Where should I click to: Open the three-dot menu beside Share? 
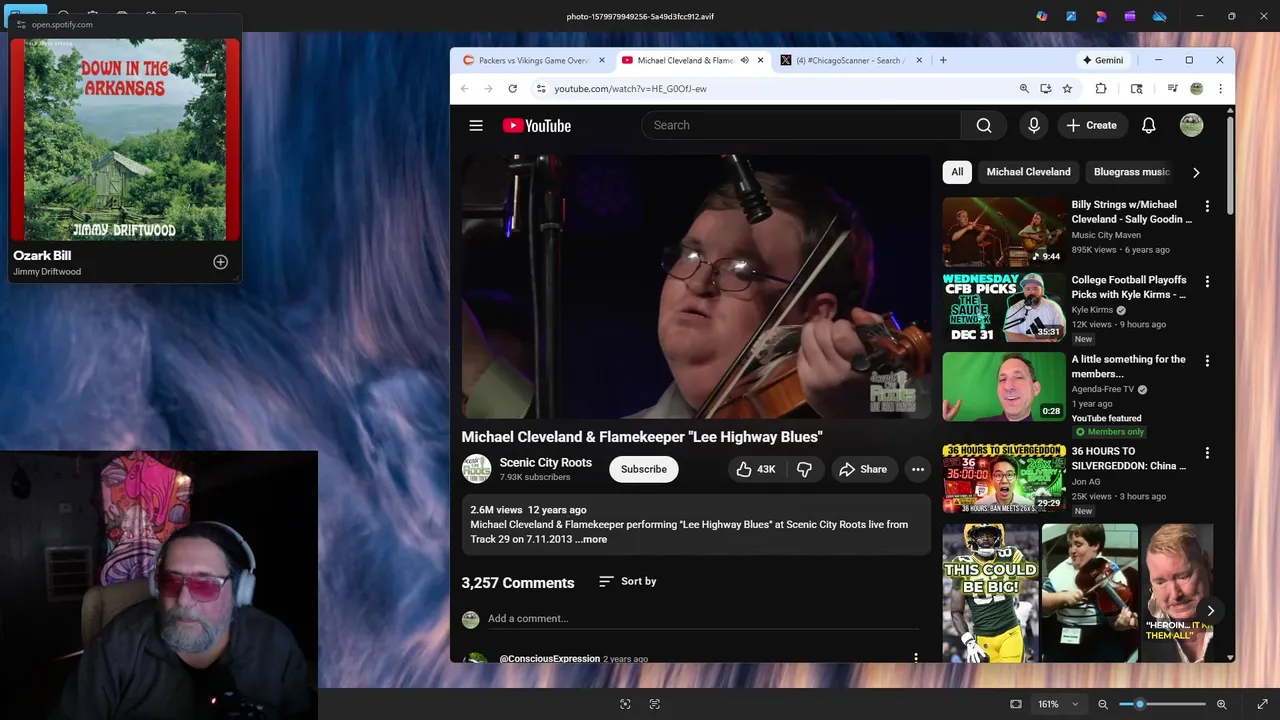(x=917, y=469)
